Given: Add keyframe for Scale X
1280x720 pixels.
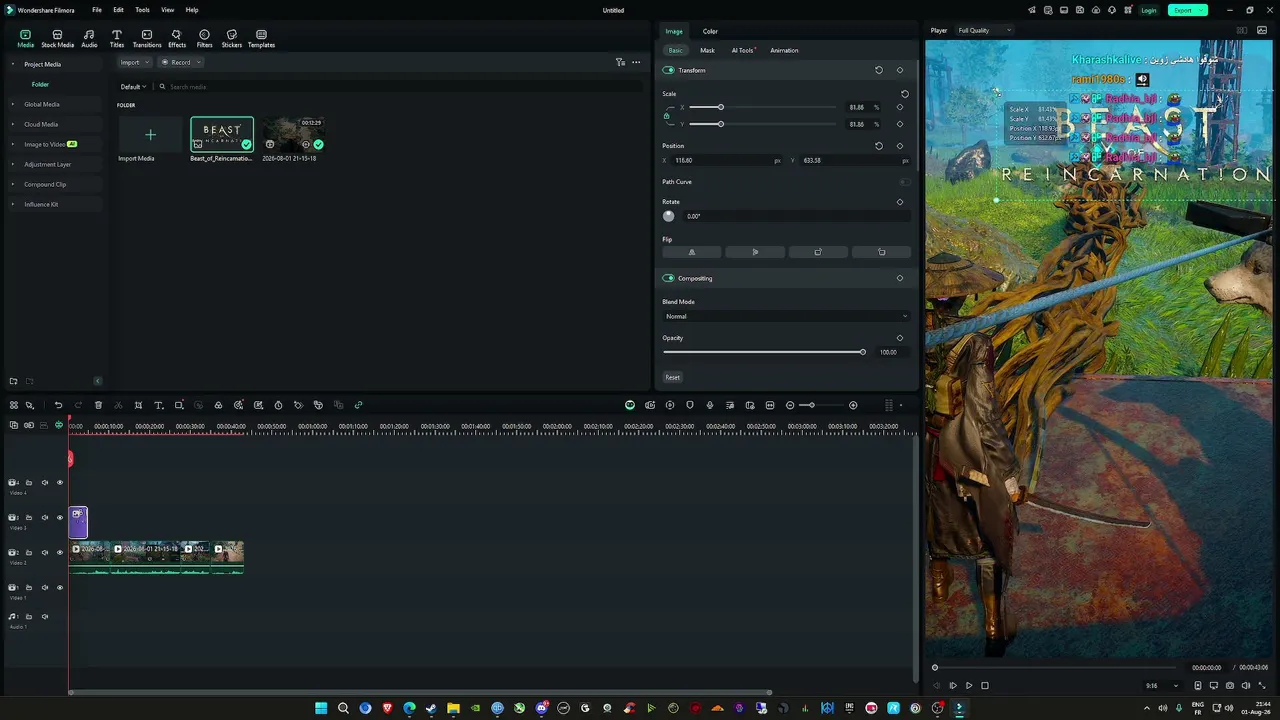Looking at the screenshot, I should pos(900,107).
